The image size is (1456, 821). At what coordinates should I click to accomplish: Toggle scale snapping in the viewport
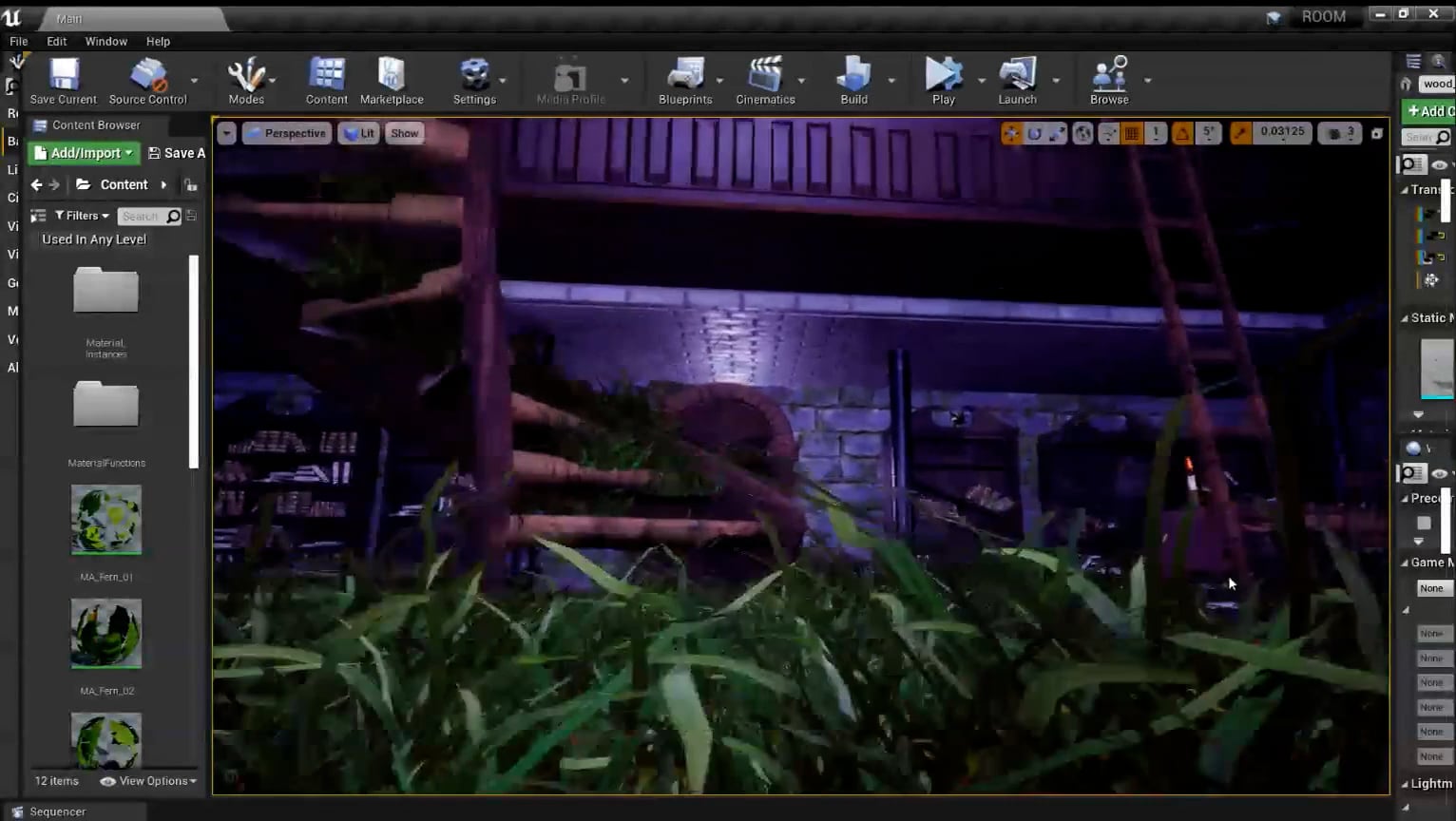[1240, 134]
